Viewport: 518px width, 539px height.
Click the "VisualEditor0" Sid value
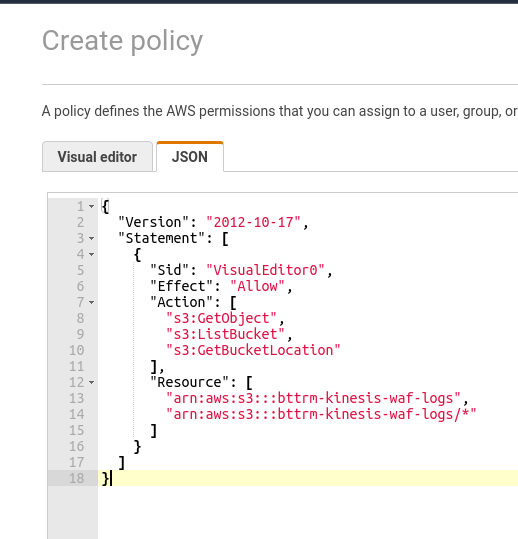click(x=265, y=270)
